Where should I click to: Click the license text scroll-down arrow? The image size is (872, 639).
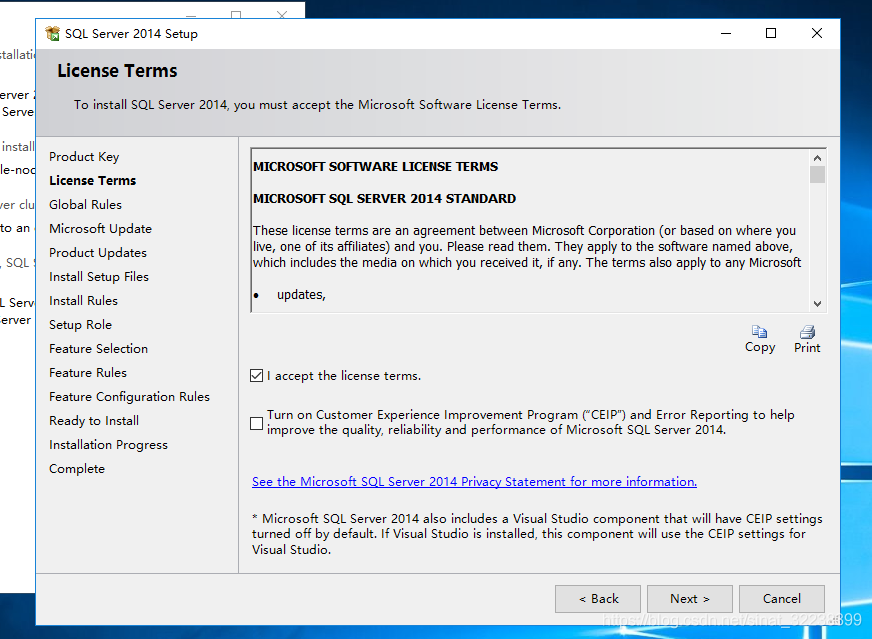point(817,304)
